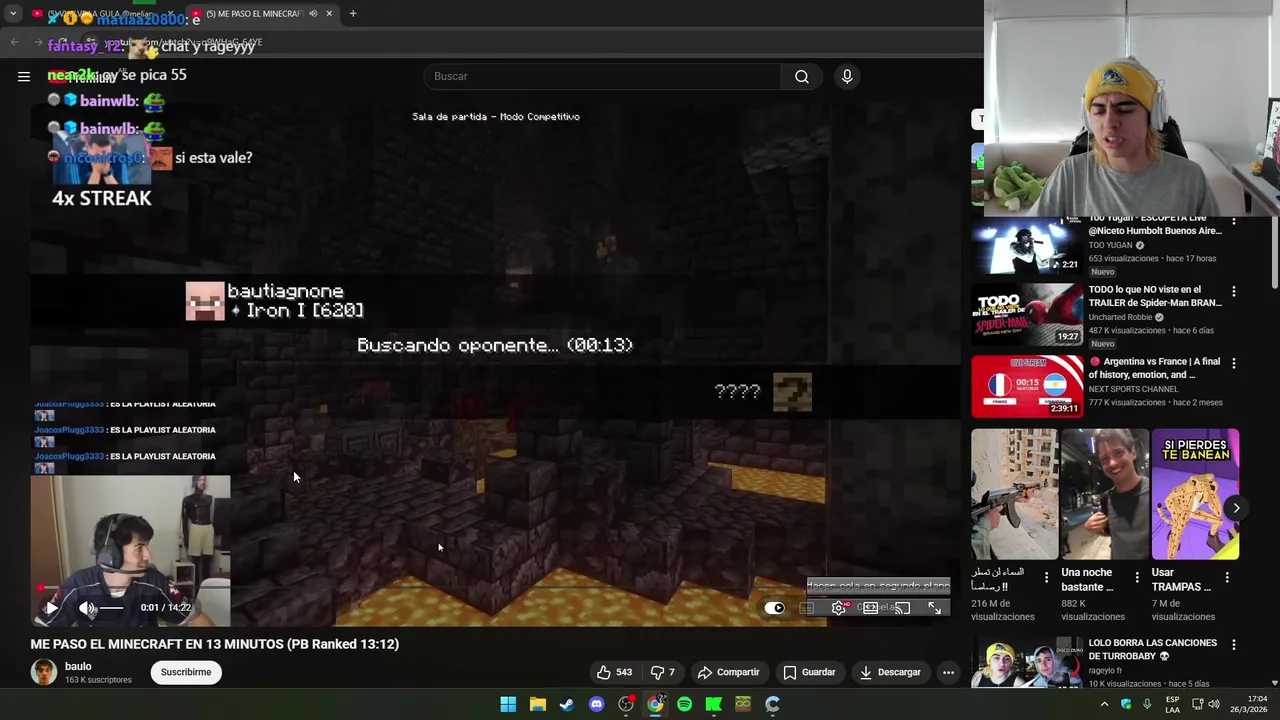1280x720 pixels.
Task: Play the video with the play button
Action: click(51, 607)
